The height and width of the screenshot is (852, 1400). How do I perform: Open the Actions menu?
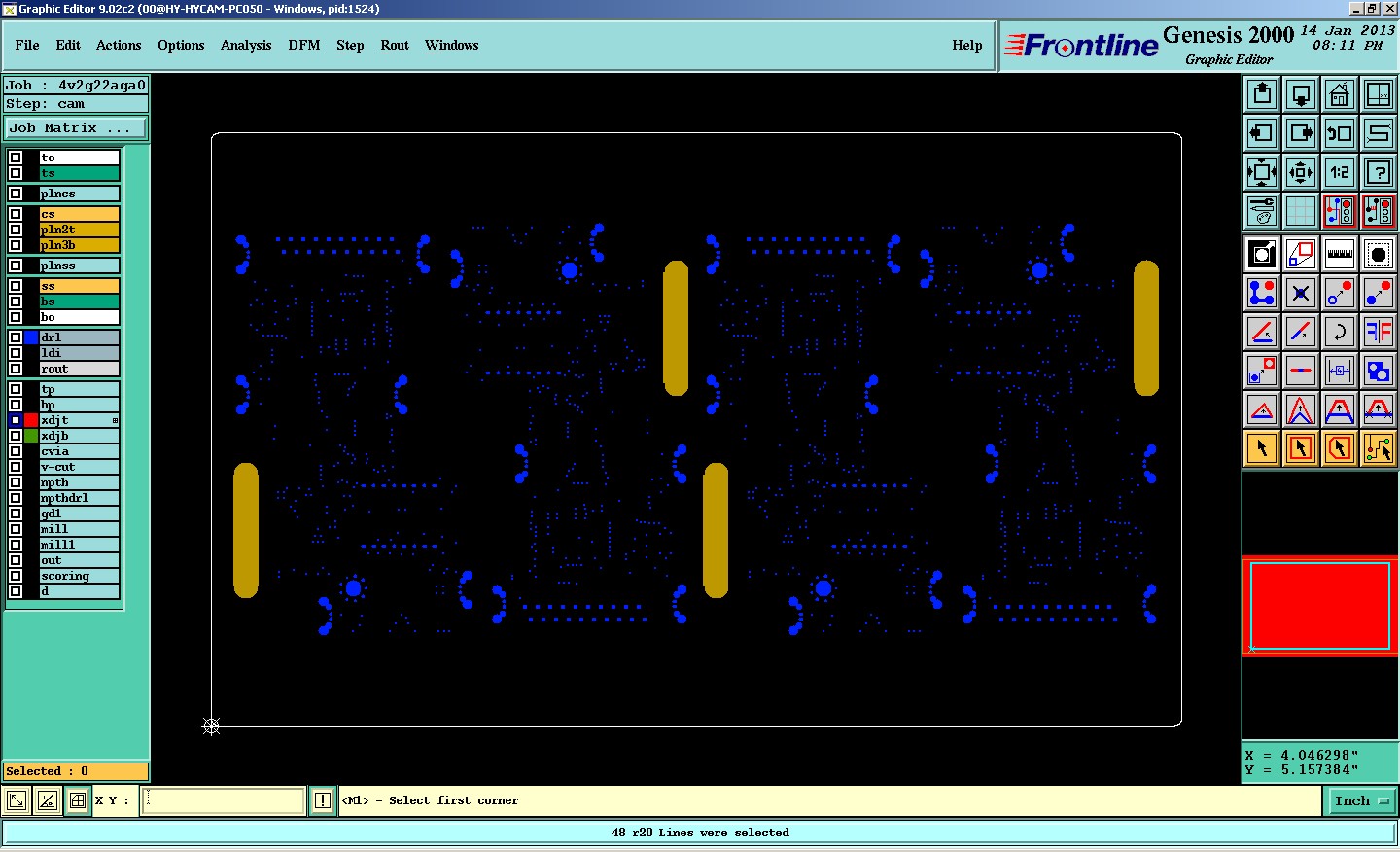pos(119,46)
